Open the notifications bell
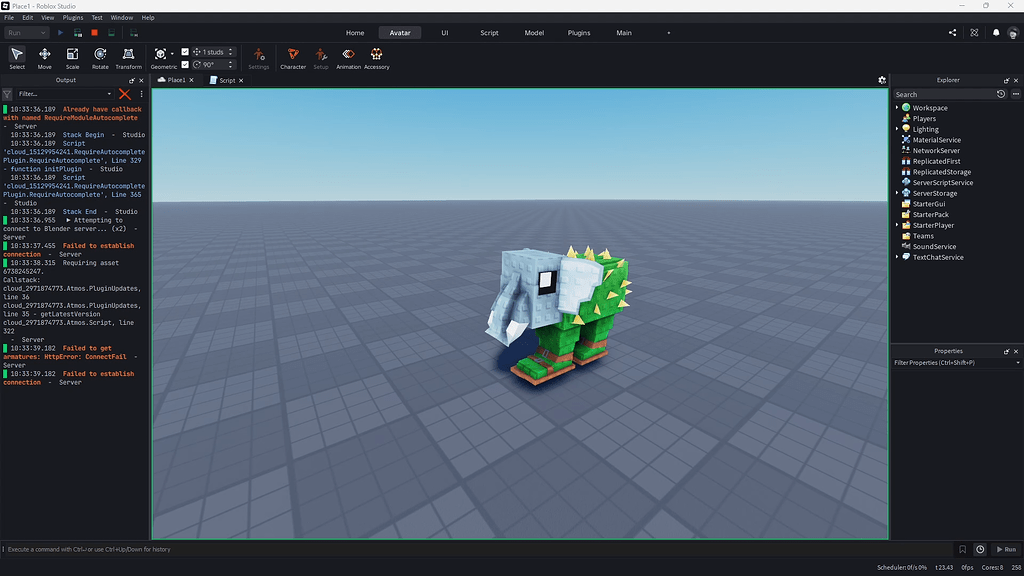Screen dimensions: 1024x576 (996, 33)
